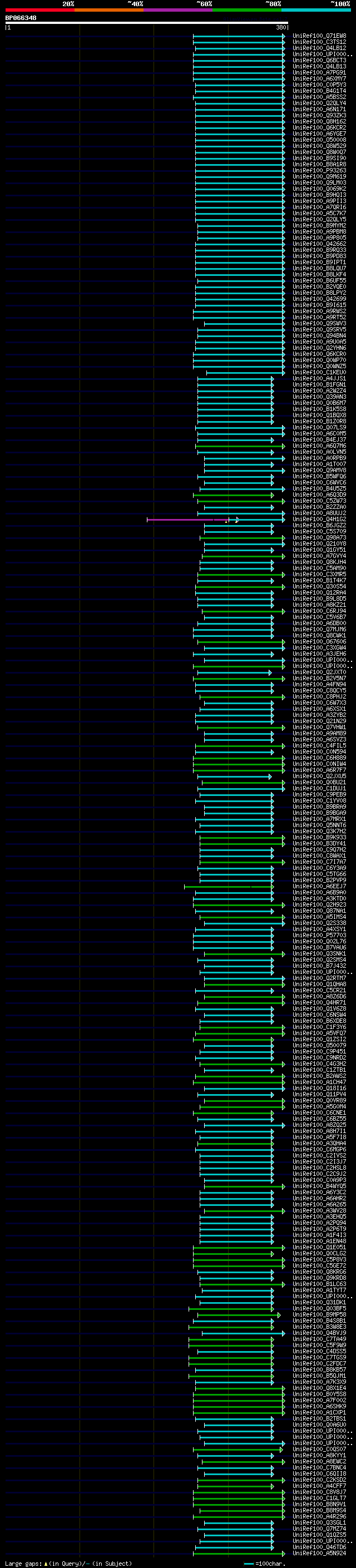Viewport: 356px width, 1568px height.
Task: Open hit UniRef100_Q4LB12
Action: point(319,48)
